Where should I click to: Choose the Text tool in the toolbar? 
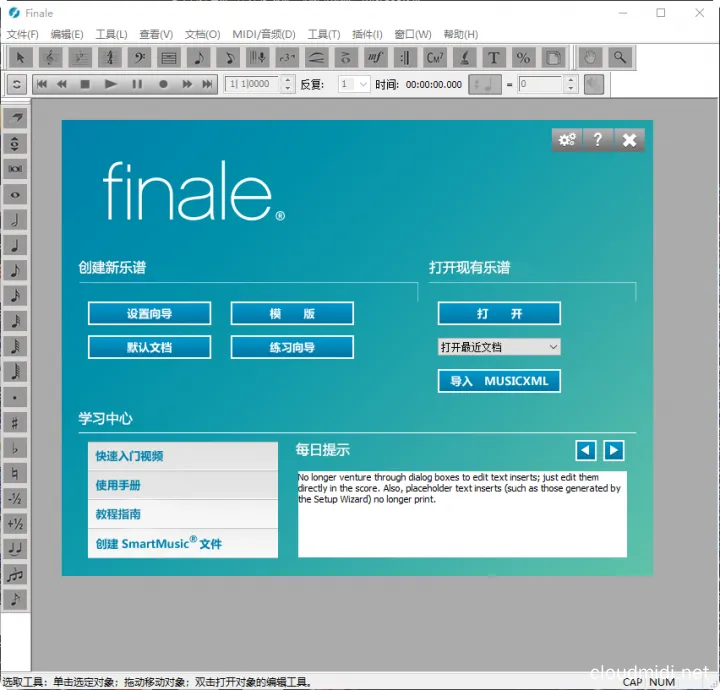494,57
